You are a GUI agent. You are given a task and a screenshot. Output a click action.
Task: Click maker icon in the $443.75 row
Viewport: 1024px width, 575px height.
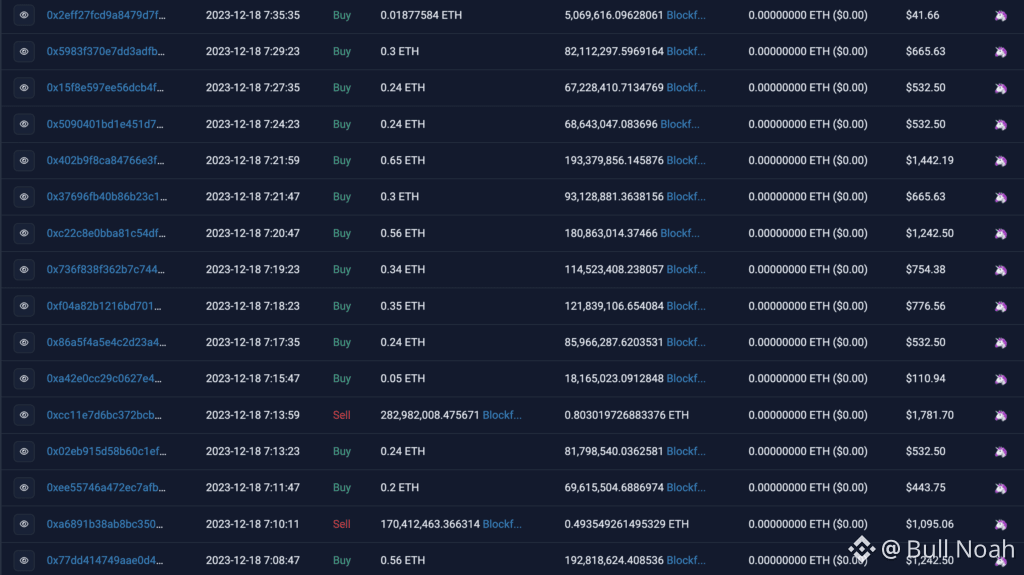point(1000,488)
